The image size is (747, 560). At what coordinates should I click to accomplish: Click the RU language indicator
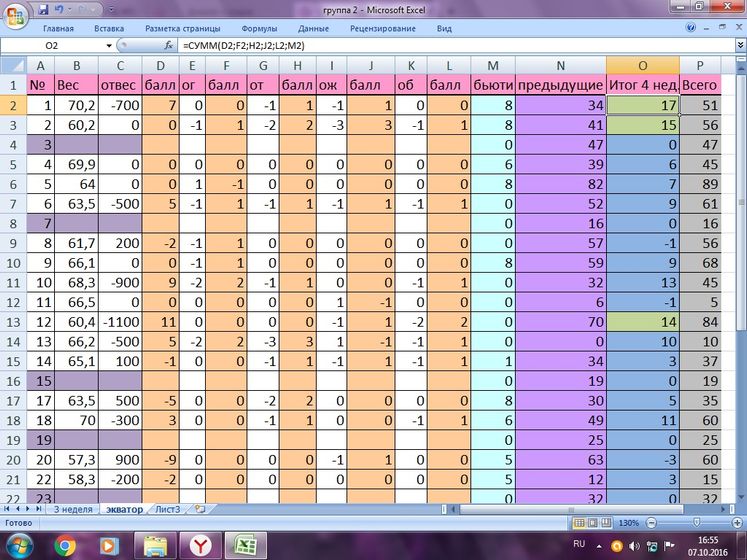click(579, 544)
